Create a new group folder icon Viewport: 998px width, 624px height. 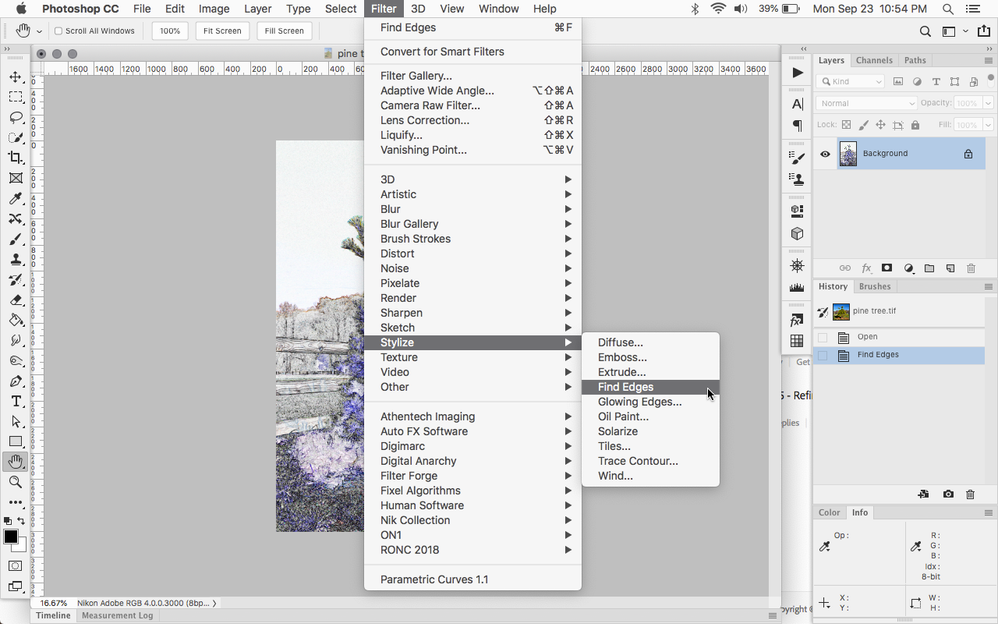(929, 268)
